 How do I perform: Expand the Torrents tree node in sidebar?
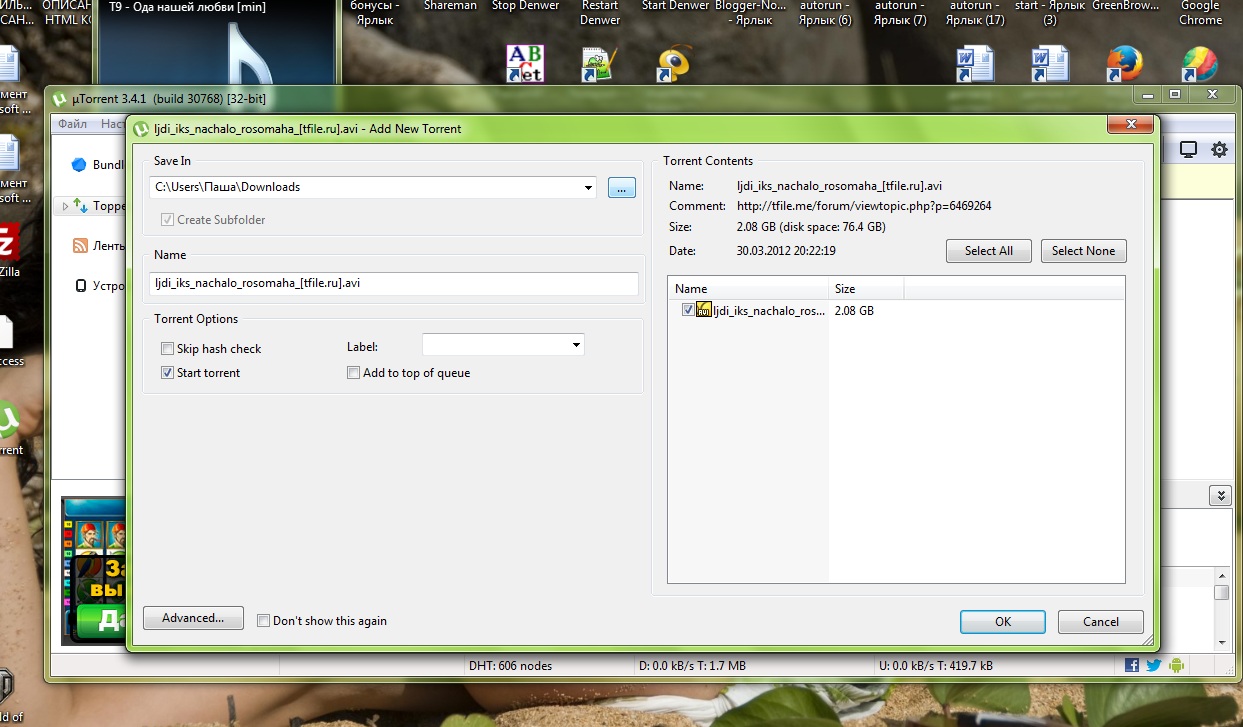point(66,207)
